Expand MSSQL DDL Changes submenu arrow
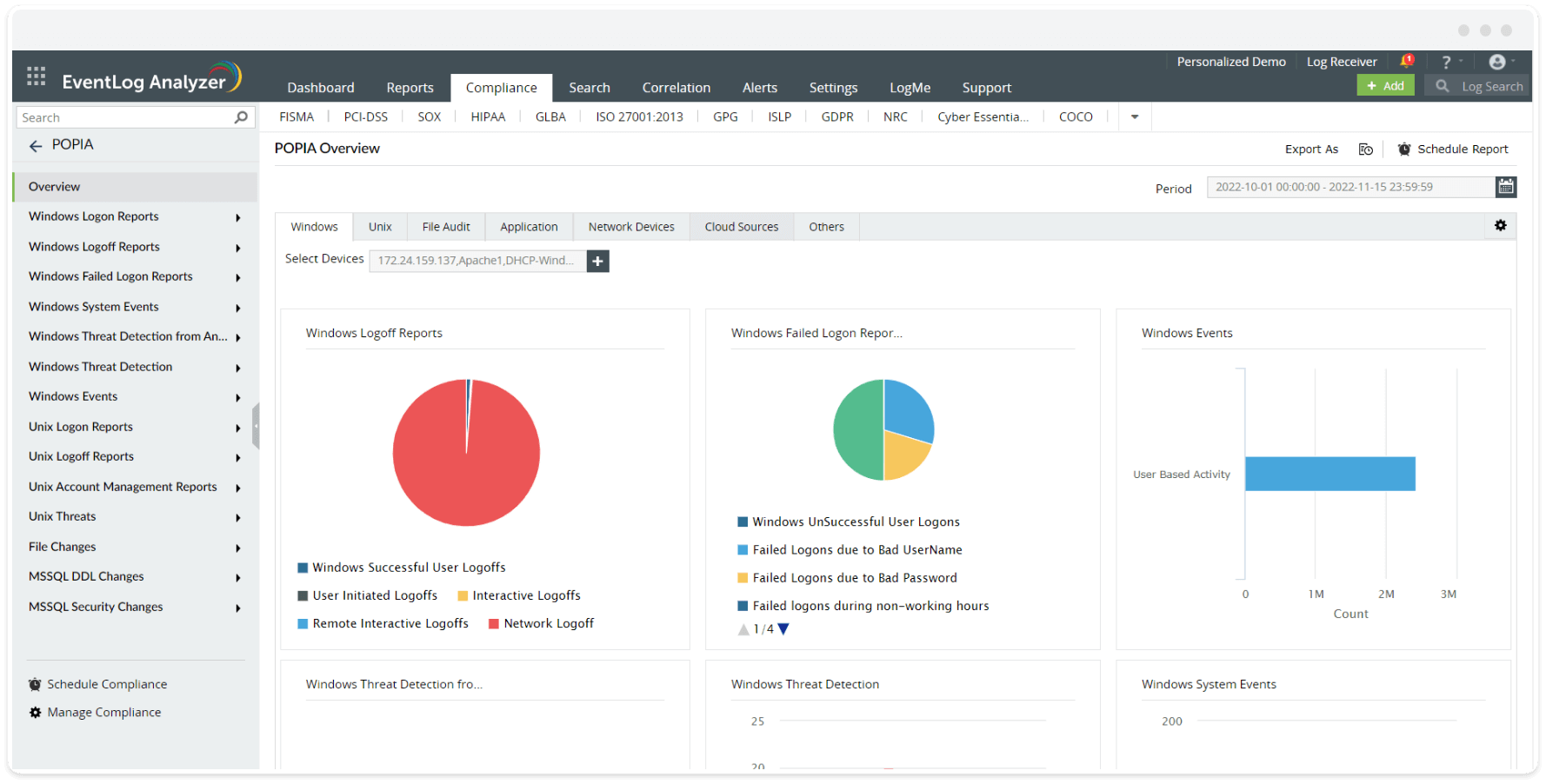Image resolution: width=1546 pixels, height=784 pixels. pos(238,577)
